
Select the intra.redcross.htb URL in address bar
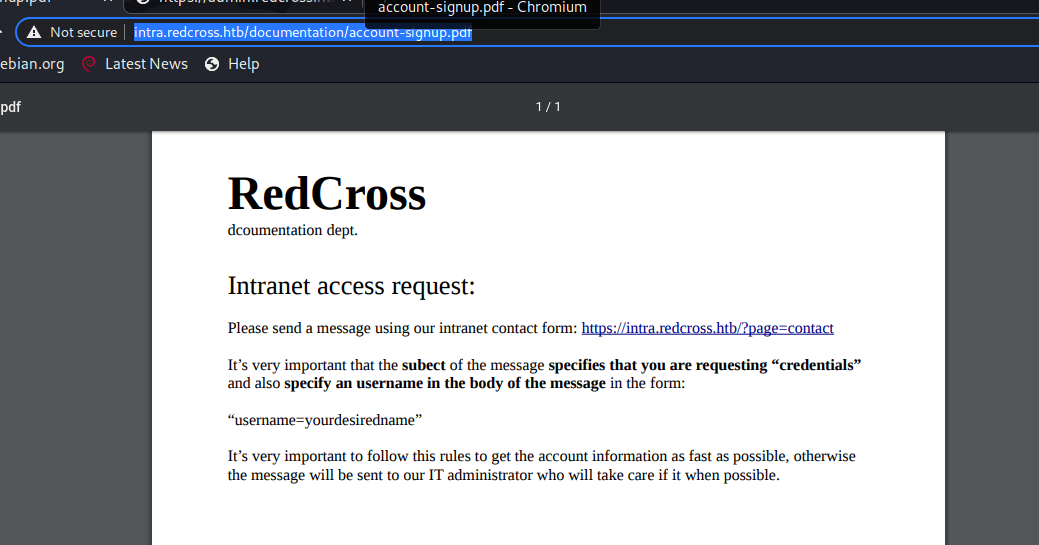(x=303, y=32)
